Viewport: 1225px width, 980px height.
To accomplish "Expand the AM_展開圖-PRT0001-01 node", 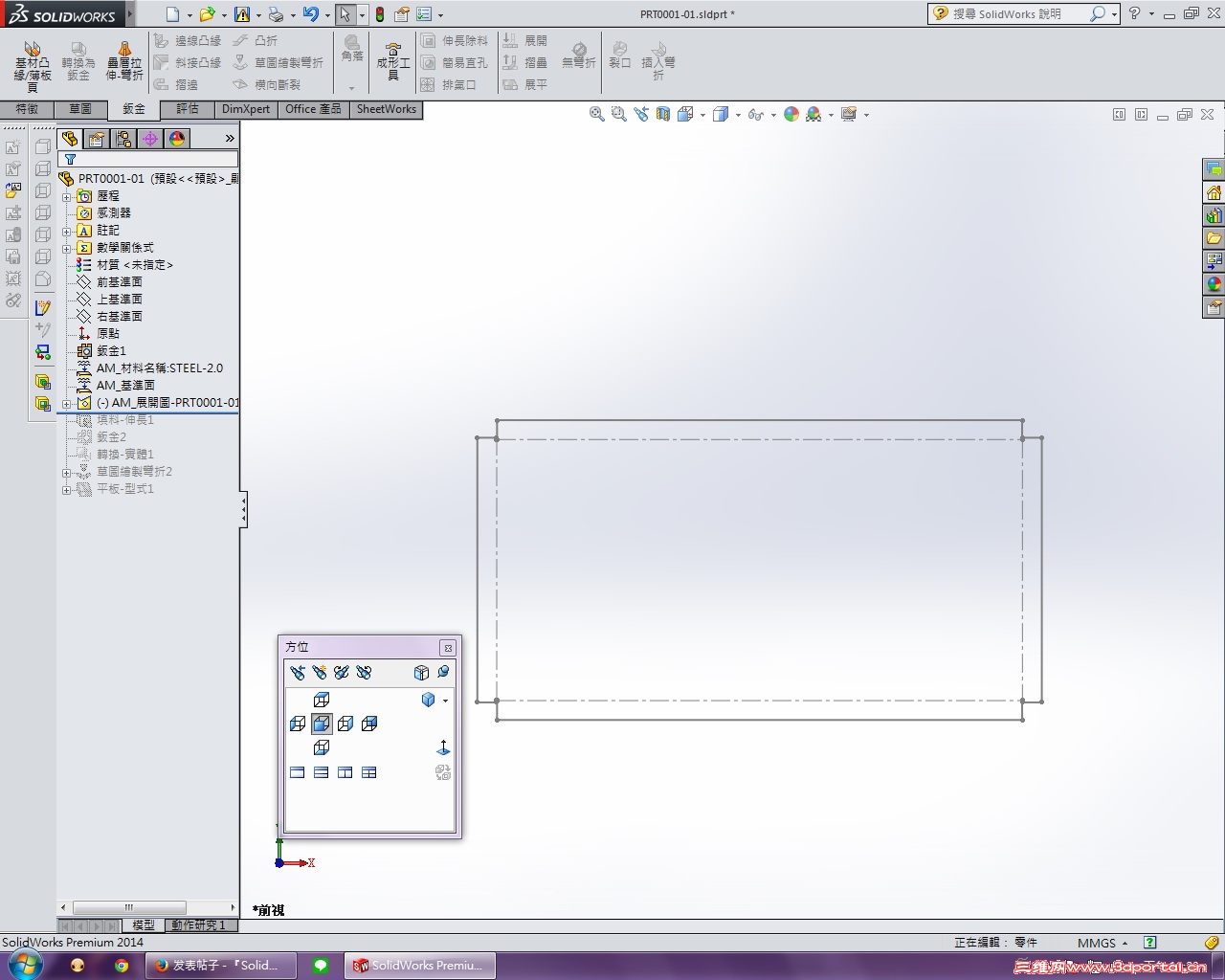I will point(67,403).
